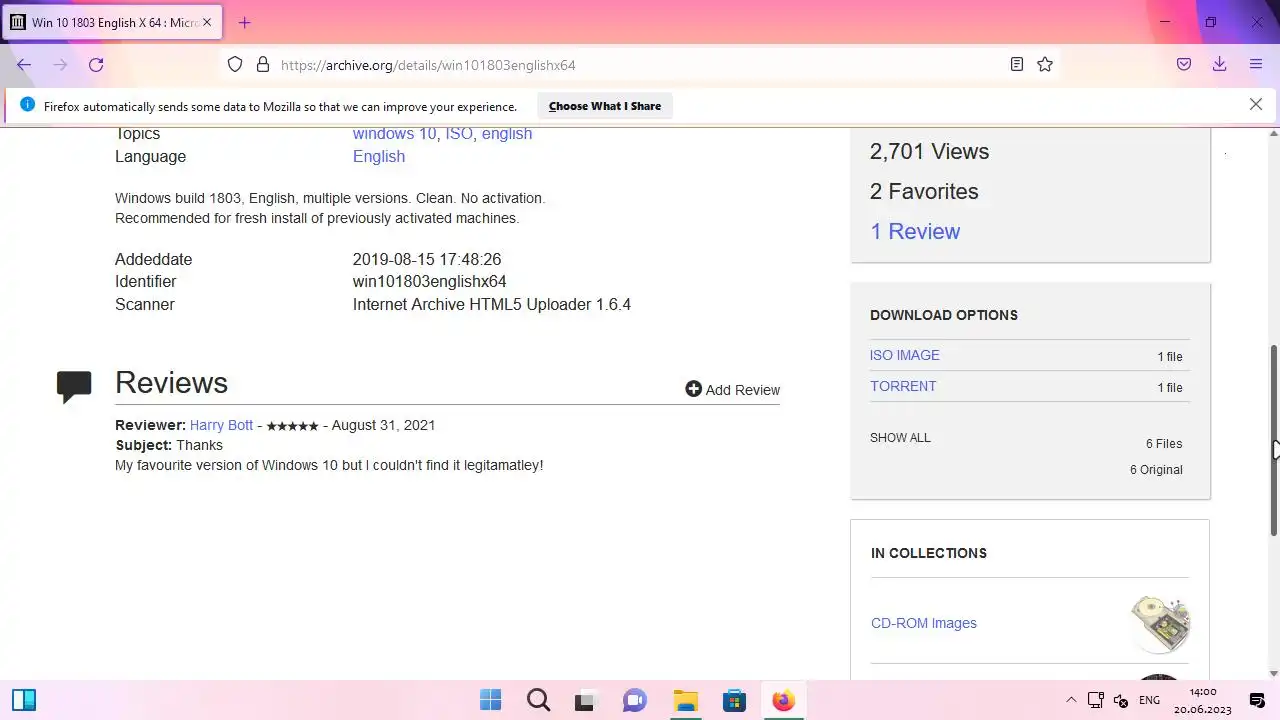1280x720 pixels.
Task: Click the page vertical scrollbar thumb
Action: (x=1274, y=440)
